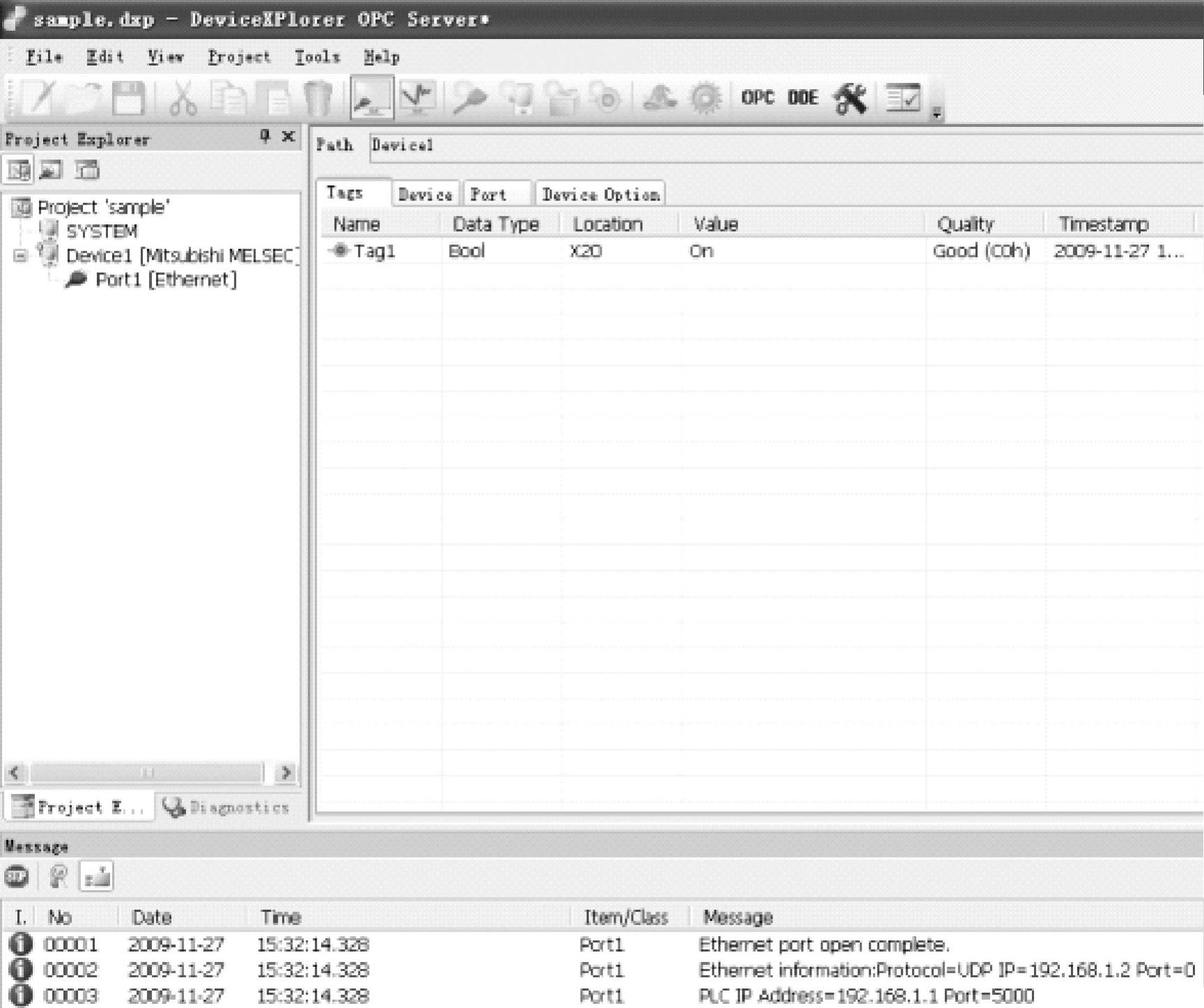Switch to the Device Option tab
1204x1008 pixels.
tap(600, 194)
